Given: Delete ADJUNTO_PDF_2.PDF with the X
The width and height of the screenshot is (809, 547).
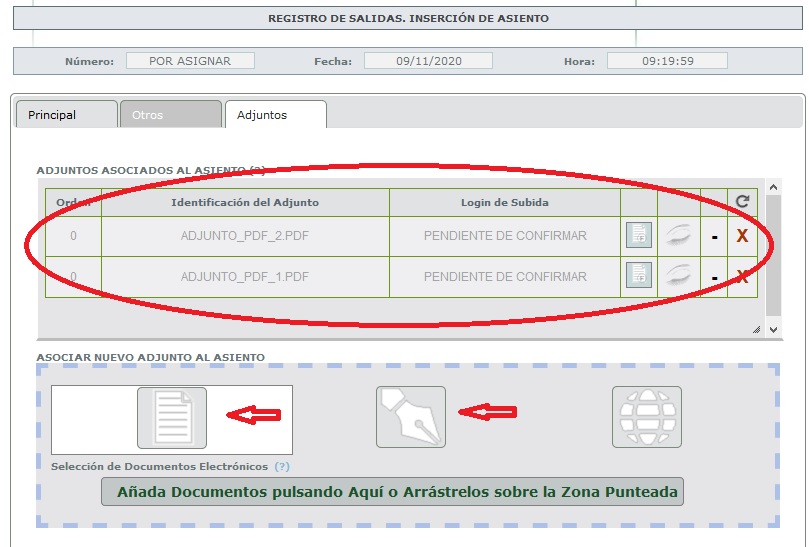Looking at the screenshot, I should [x=742, y=236].
